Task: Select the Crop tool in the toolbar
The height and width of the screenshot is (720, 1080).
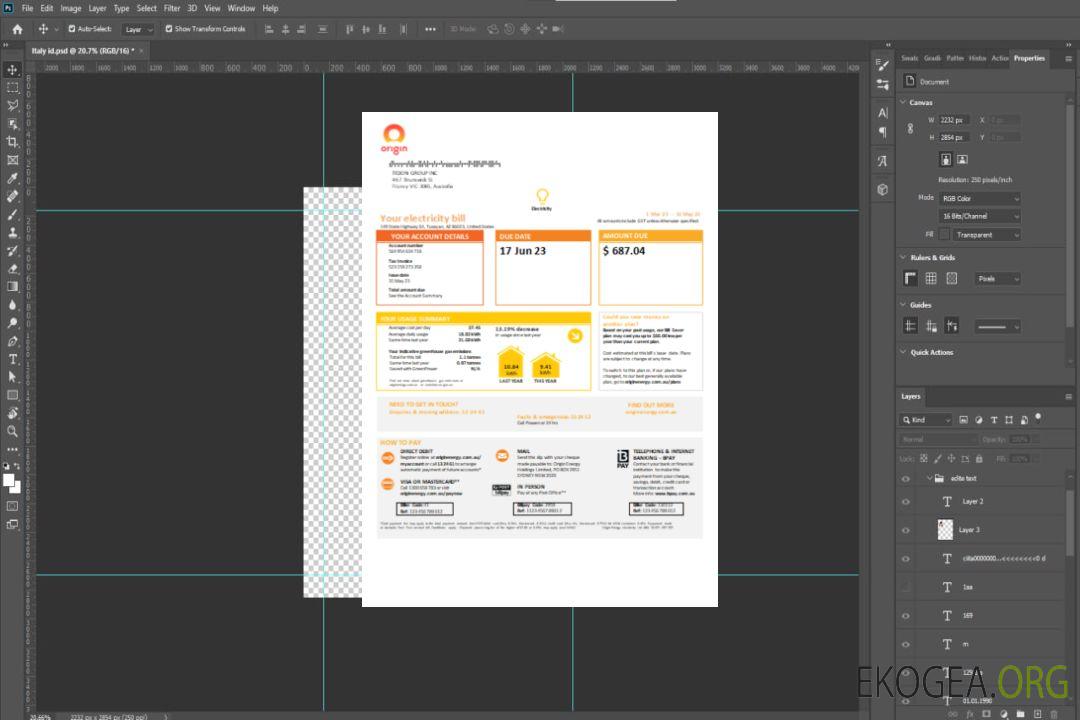Action: point(12,141)
